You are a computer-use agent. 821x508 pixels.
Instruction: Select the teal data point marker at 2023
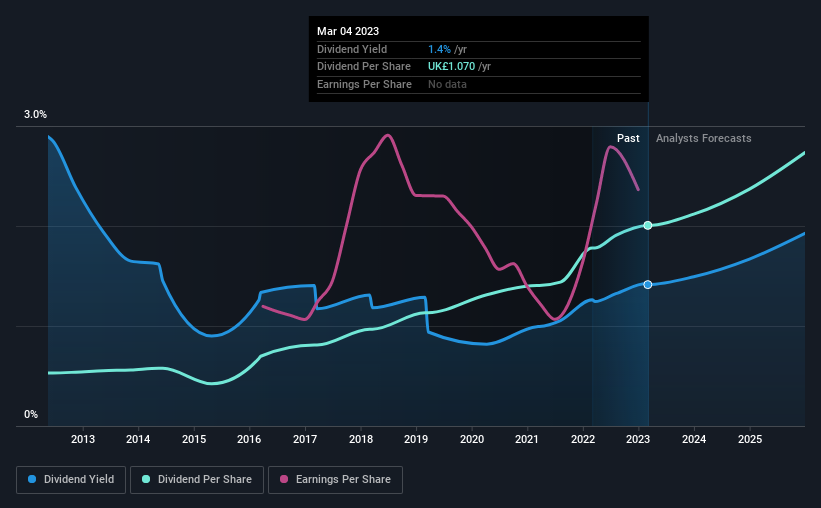648,225
